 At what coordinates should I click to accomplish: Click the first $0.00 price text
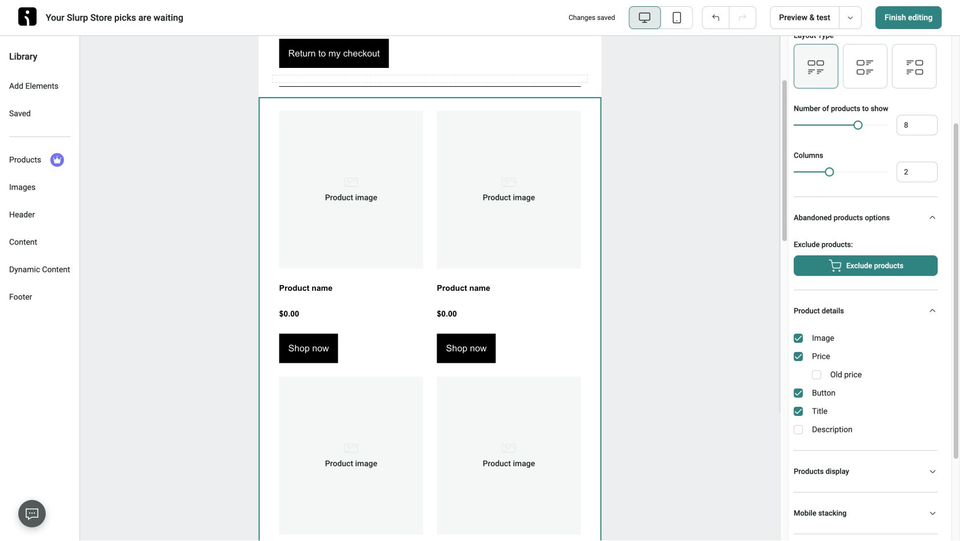[289, 314]
